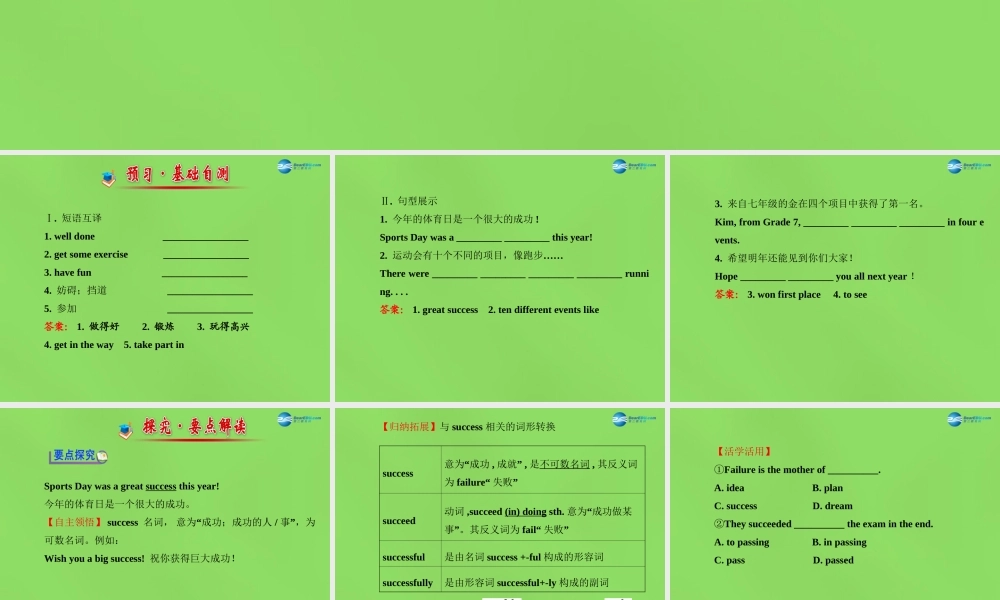This screenshot has width=1000, height=600.
Task: Open the 要点探究 section banner
Action: click(x=77, y=455)
